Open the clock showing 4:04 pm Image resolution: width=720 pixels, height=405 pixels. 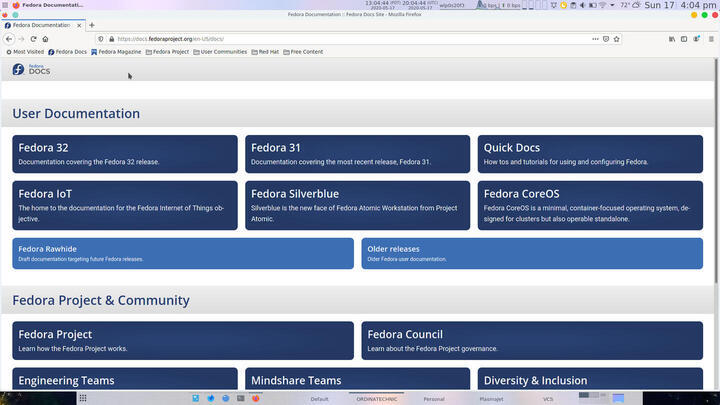point(681,5)
